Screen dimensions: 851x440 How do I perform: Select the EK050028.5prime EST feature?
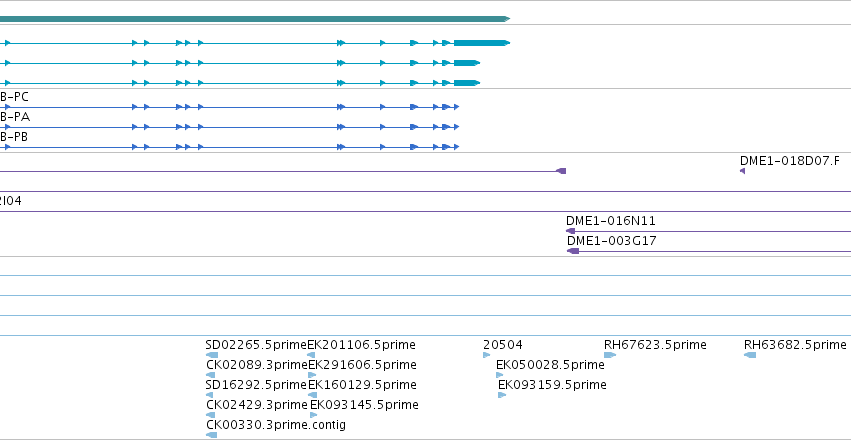pos(550,365)
